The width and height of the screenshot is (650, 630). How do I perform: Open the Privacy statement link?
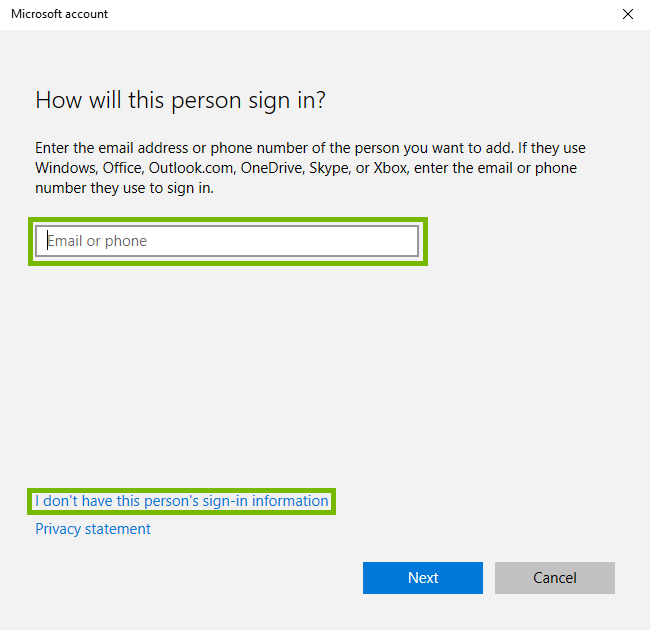pos(93,529)
